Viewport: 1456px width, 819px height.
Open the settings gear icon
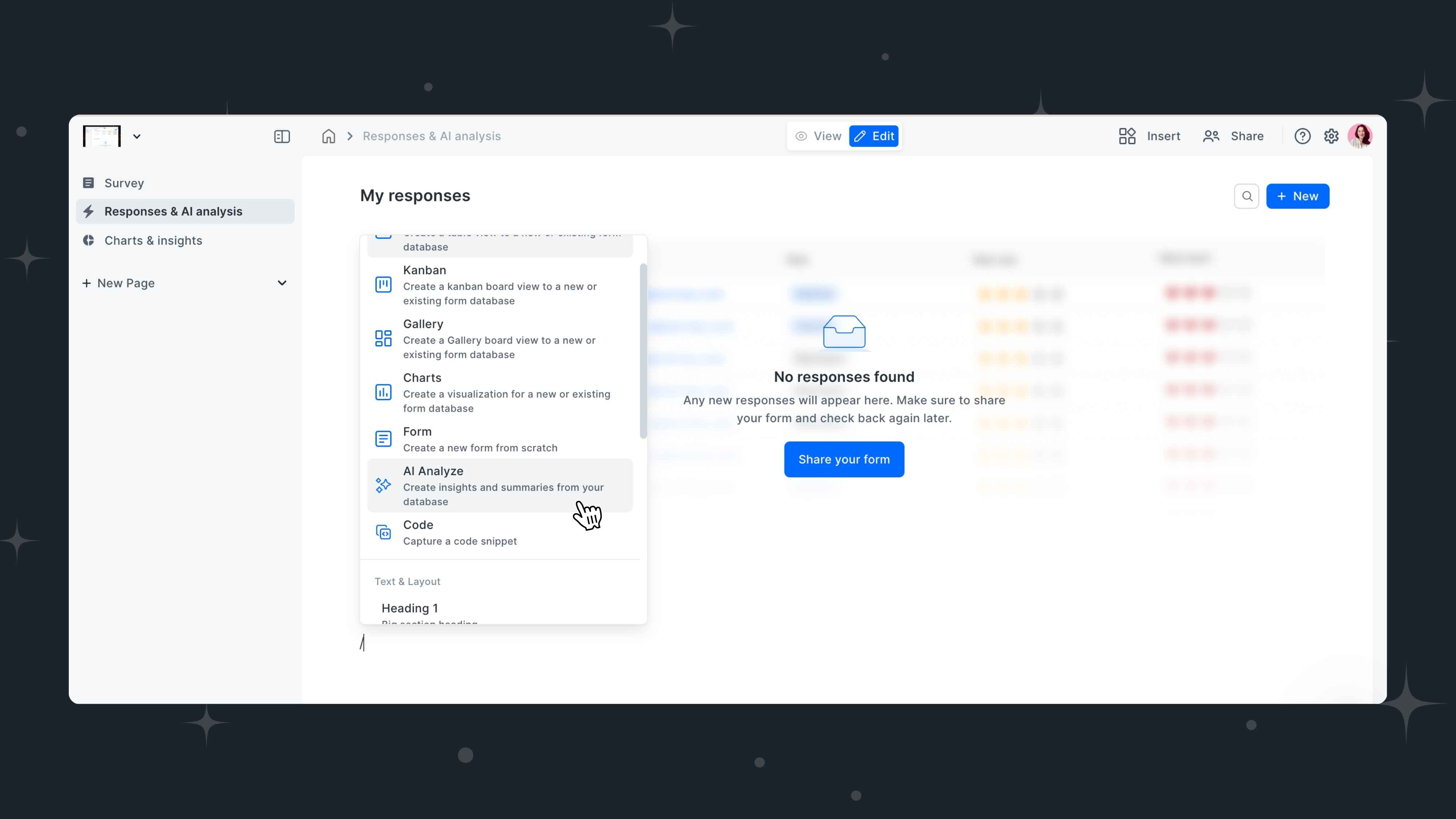(x=1331, y=136)
